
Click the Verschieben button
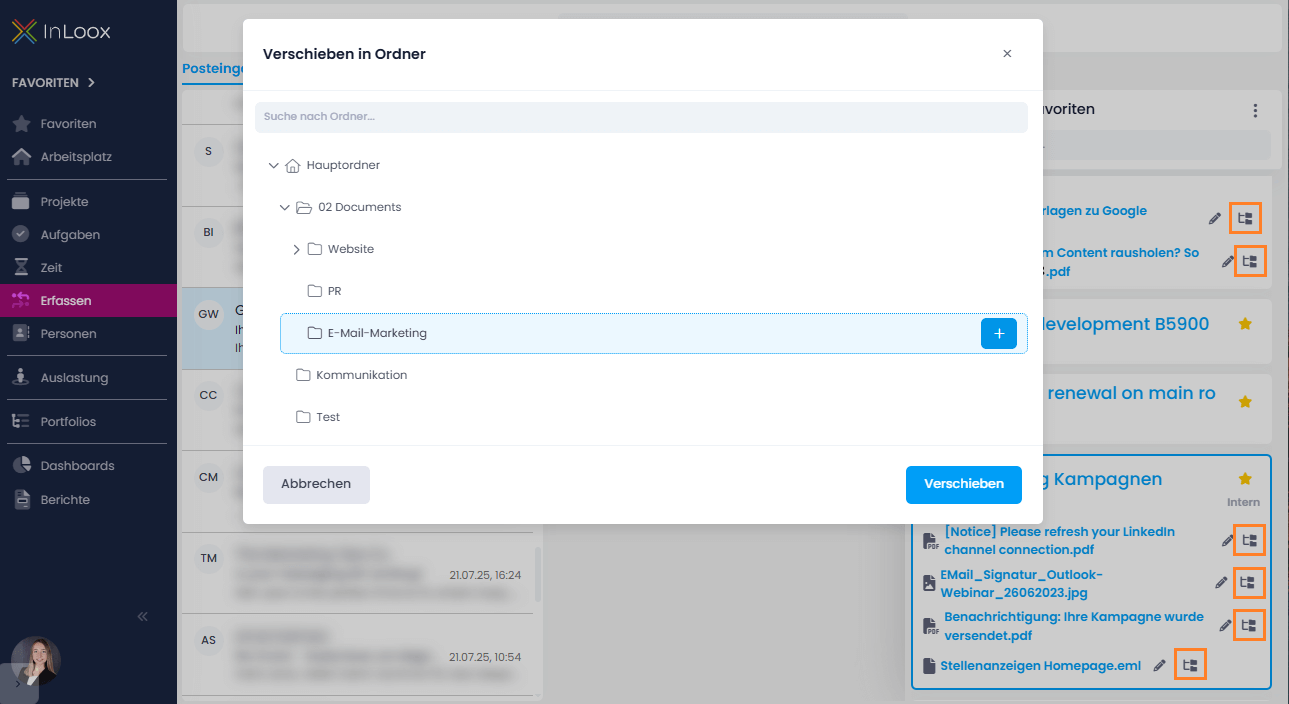pos(963,484)
